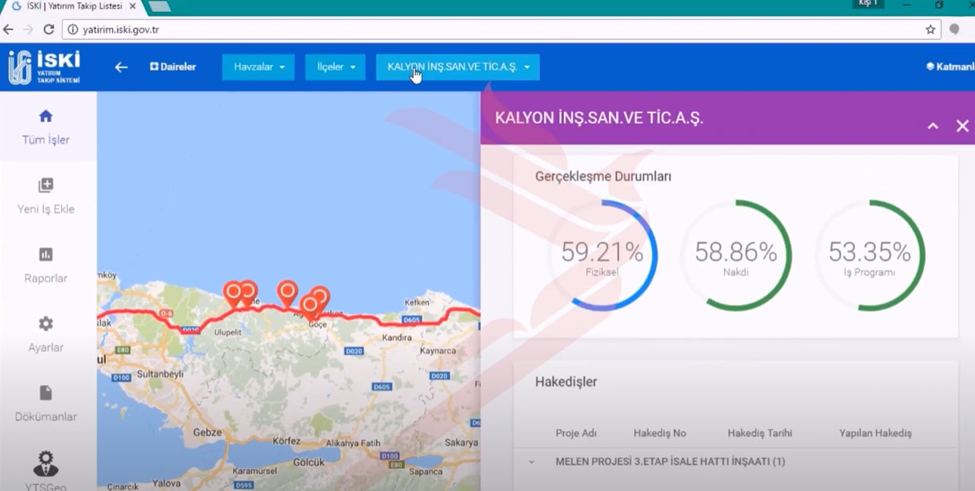The image size is (975, 491).
Task: Click the Fiziksel 59.21% progress gauge
Action: point(602,255)
